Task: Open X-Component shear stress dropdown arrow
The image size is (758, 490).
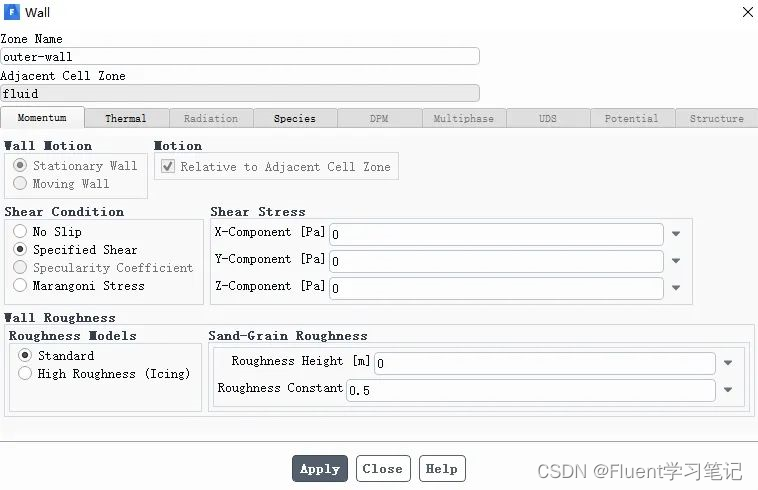Action: click(x=676, y=234)
